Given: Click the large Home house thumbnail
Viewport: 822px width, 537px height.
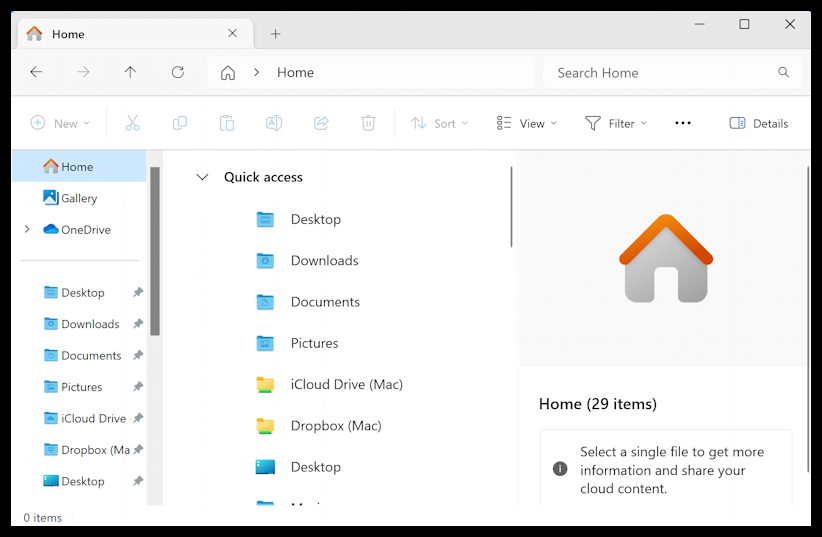Looking at the screenshot, I should coord(666,258).
